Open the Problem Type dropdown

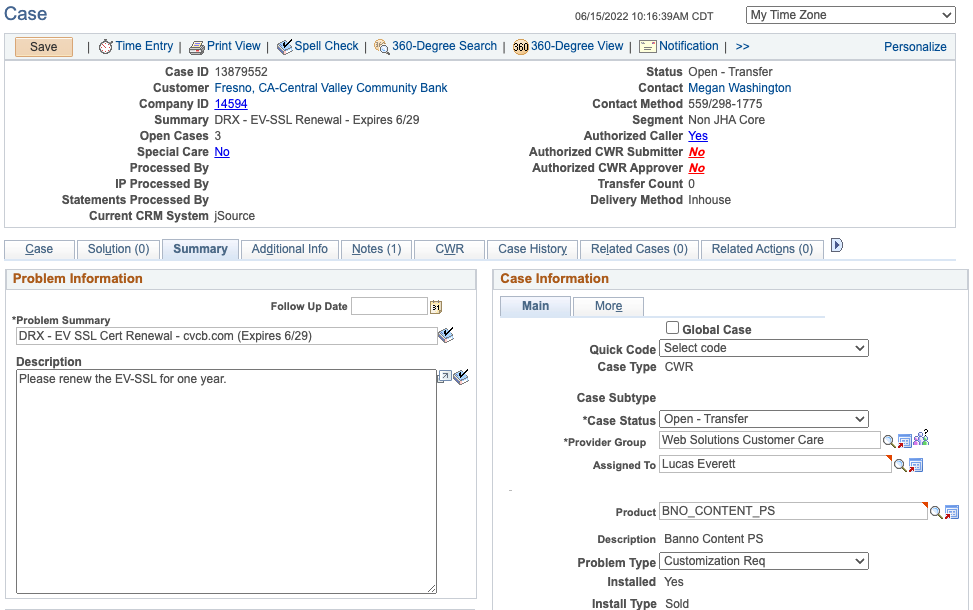tap(763, 562)
